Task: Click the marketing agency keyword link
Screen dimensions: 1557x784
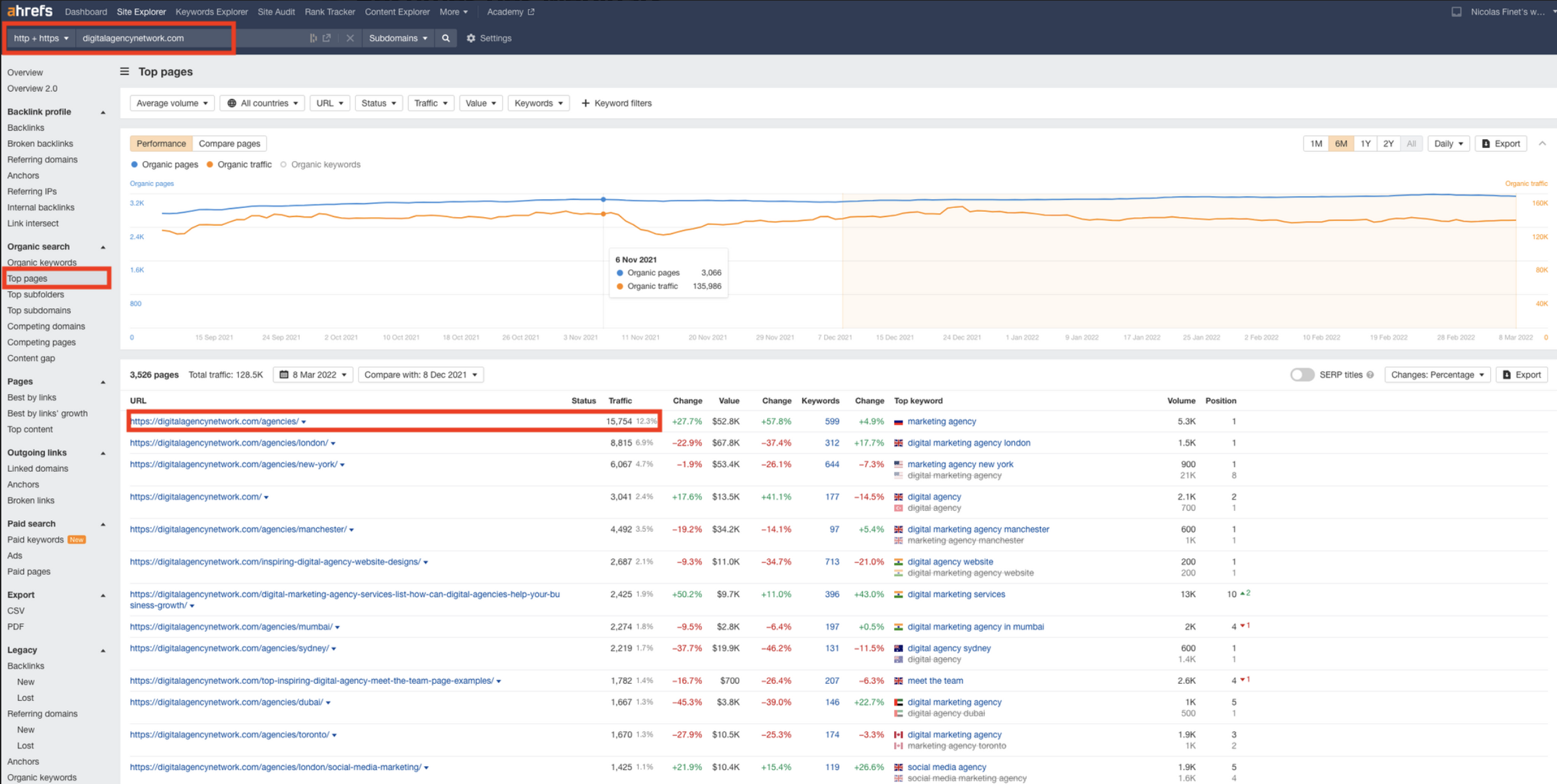Action: [942, 422]
